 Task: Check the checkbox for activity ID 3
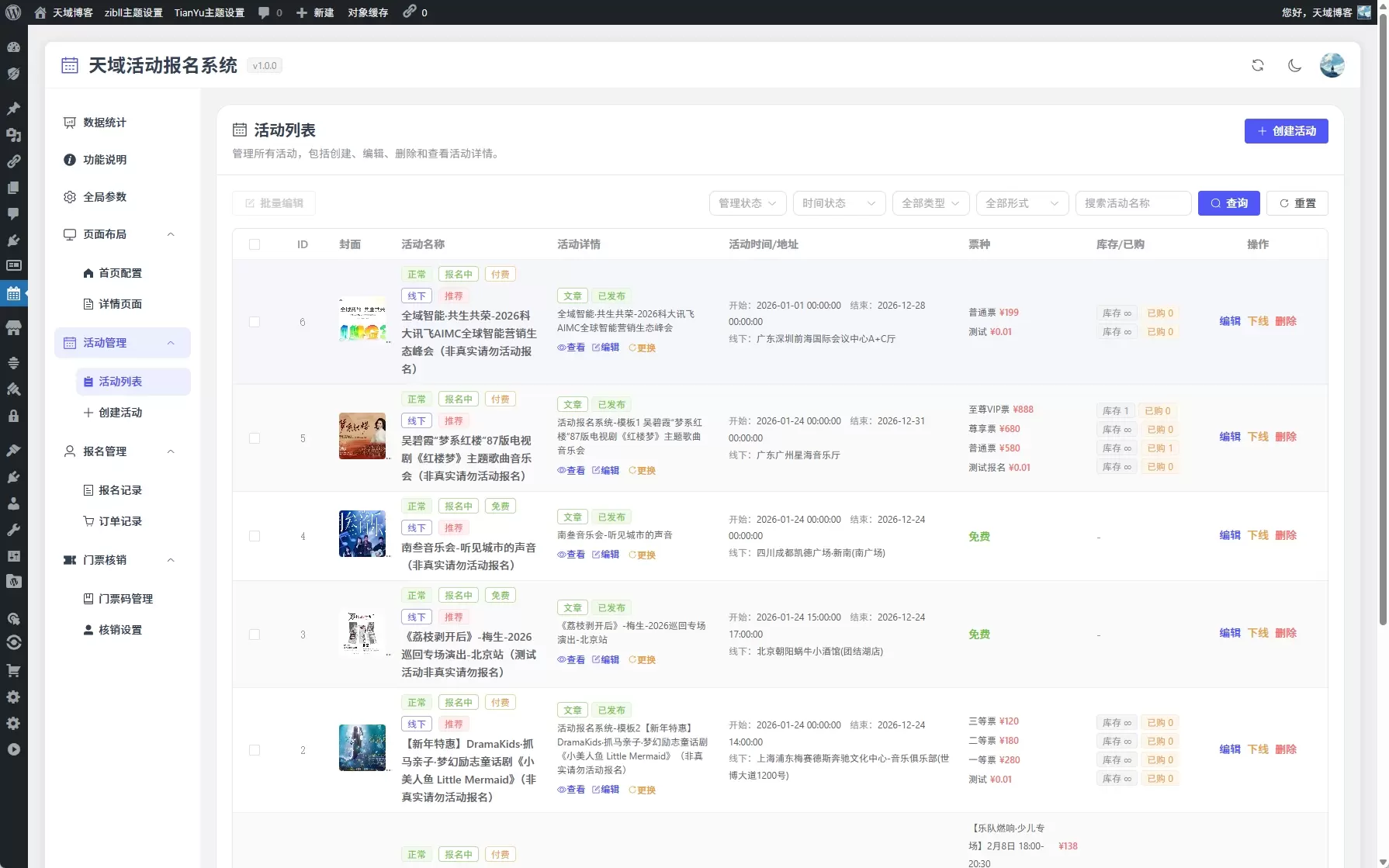(255, 635)
